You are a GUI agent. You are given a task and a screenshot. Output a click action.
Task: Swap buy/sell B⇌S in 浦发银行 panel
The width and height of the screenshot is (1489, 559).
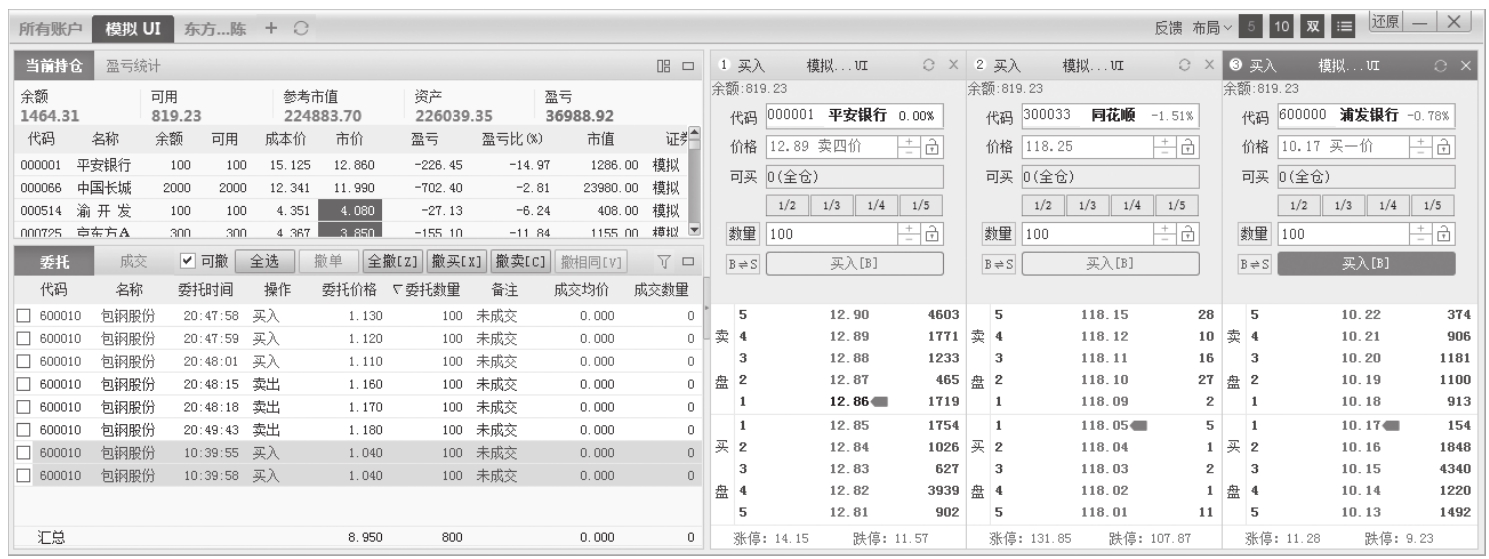click(1255, 264)
